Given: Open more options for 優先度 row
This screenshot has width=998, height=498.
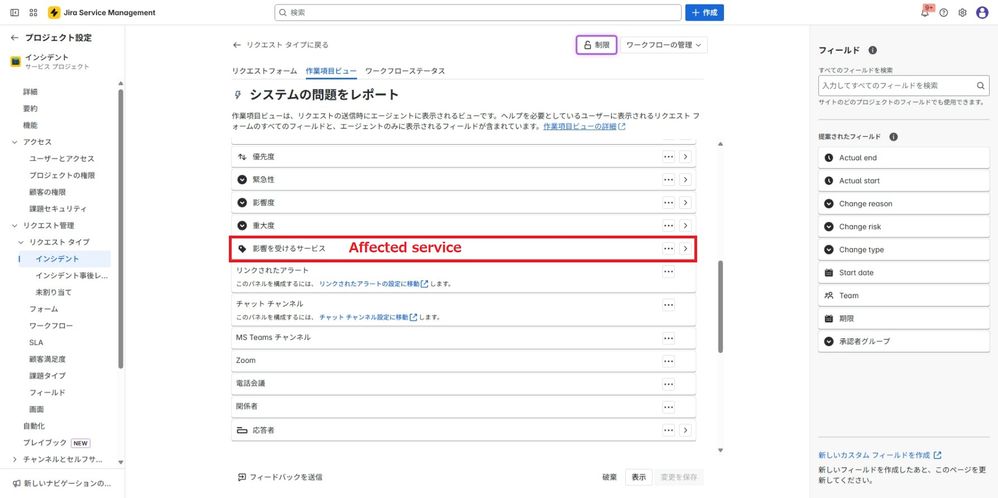Looking at the screenshot, I should coord(668,157).
